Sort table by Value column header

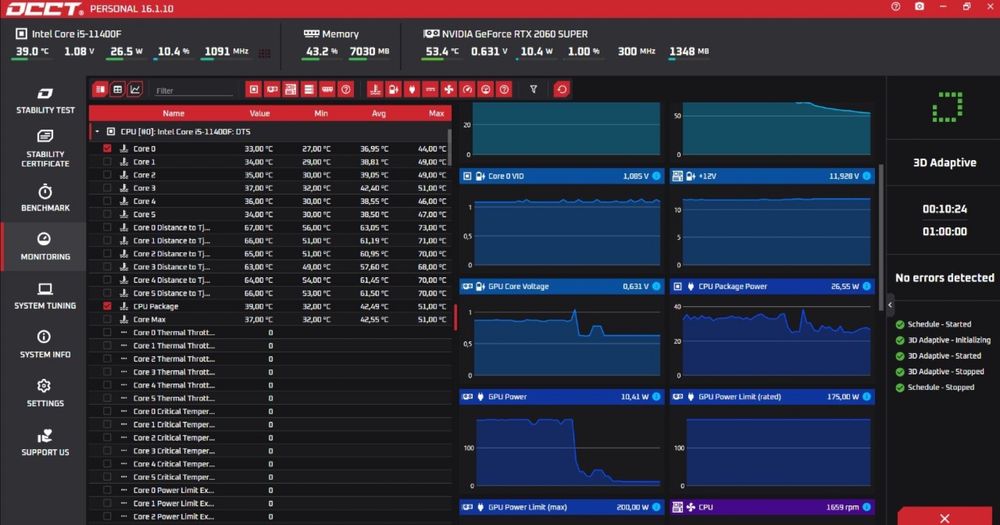(x=259, y=114)
